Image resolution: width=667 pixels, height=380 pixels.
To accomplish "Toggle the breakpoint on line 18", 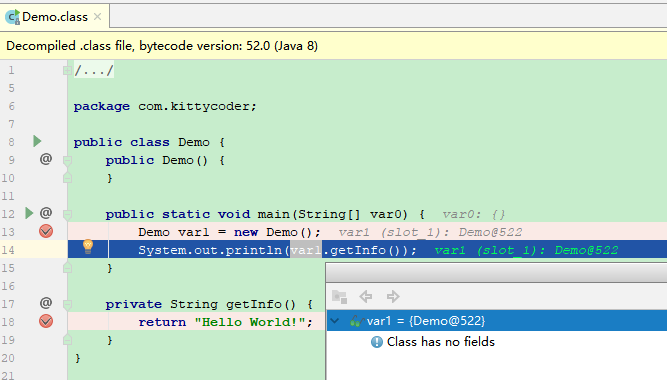I will pyautogui.click(x=46, y=321).
